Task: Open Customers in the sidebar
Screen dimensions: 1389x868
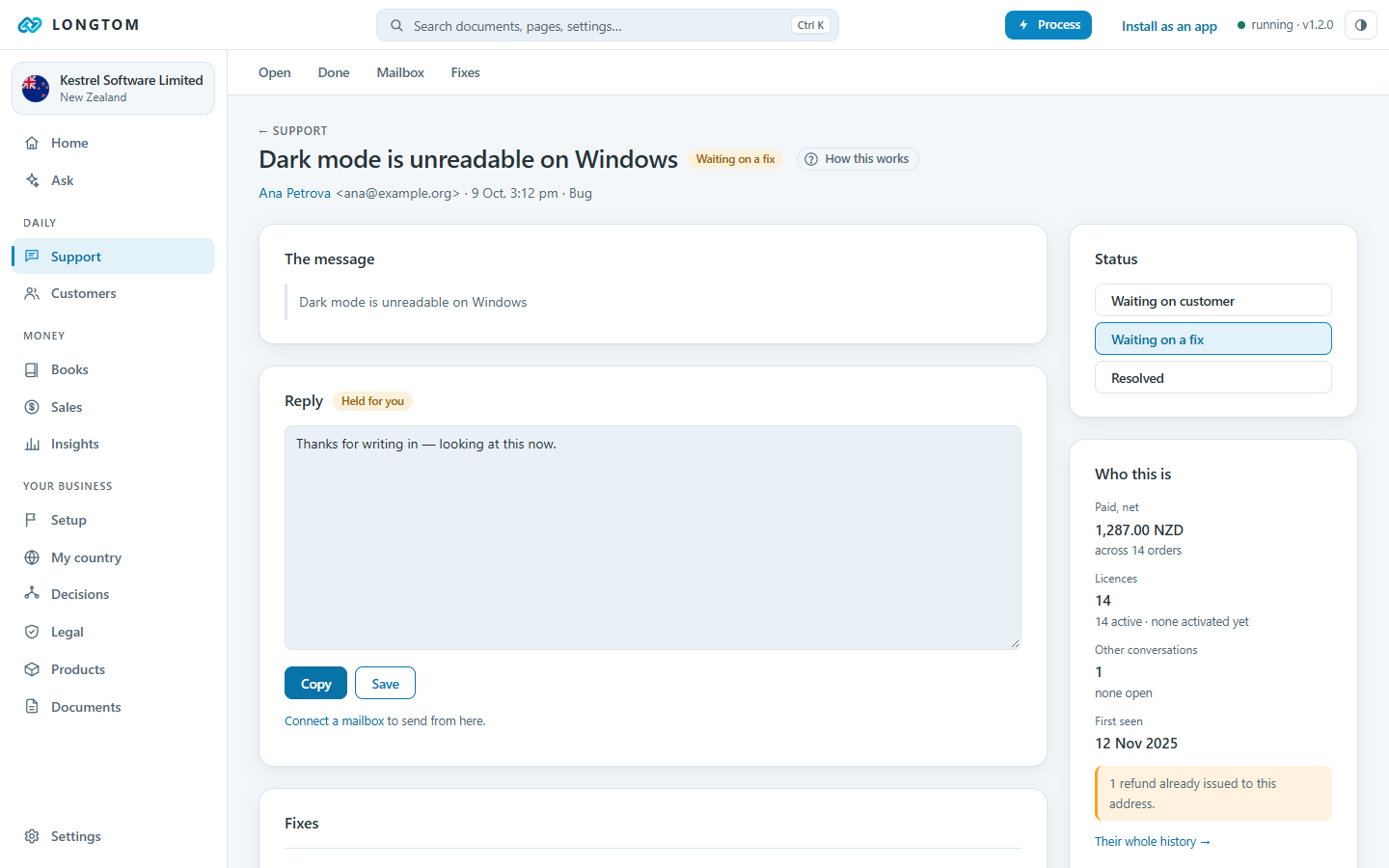Action: [113, 293]
